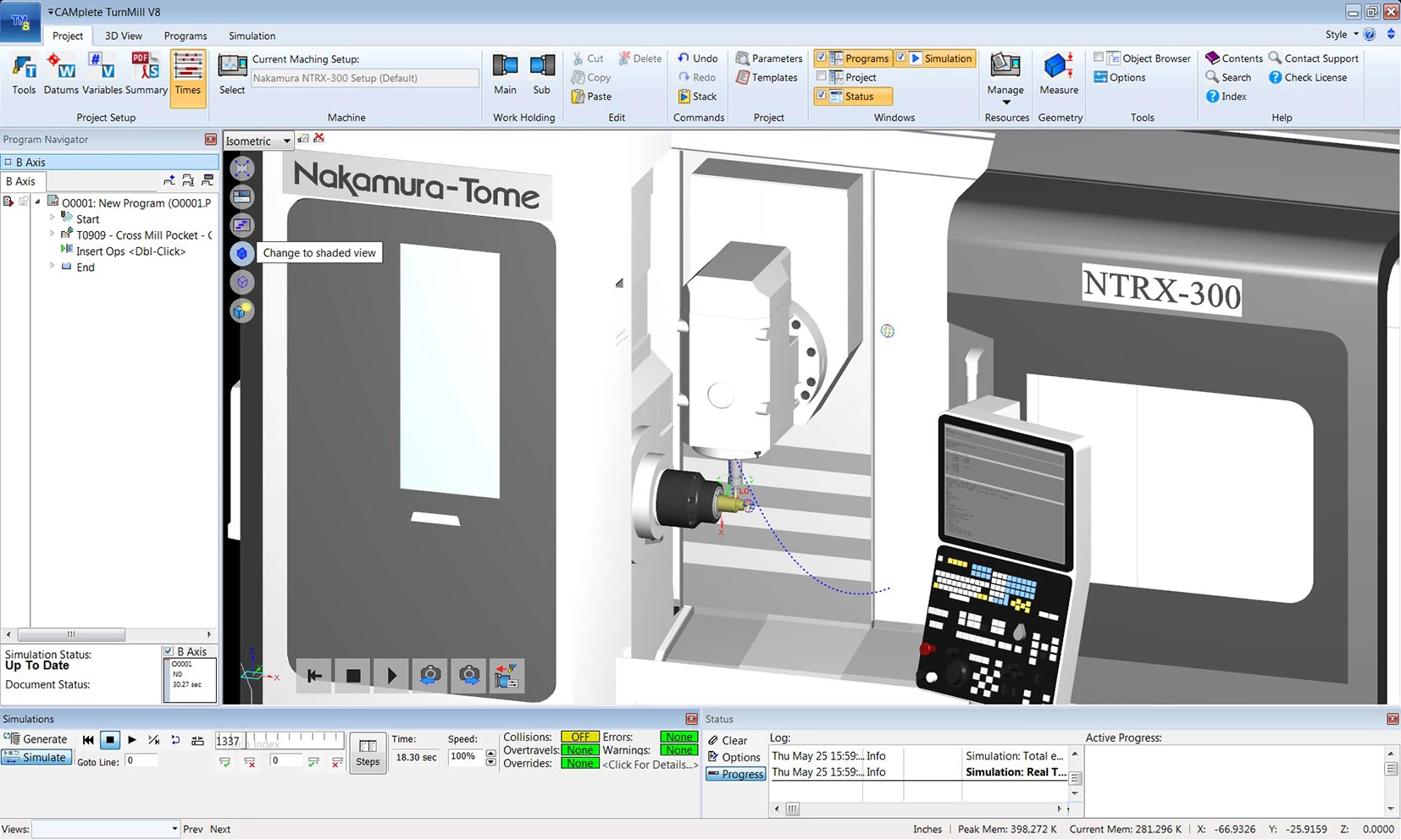1401x840 pixels.
Task: Change to shaded view icon
Action: tap(242, 253)
